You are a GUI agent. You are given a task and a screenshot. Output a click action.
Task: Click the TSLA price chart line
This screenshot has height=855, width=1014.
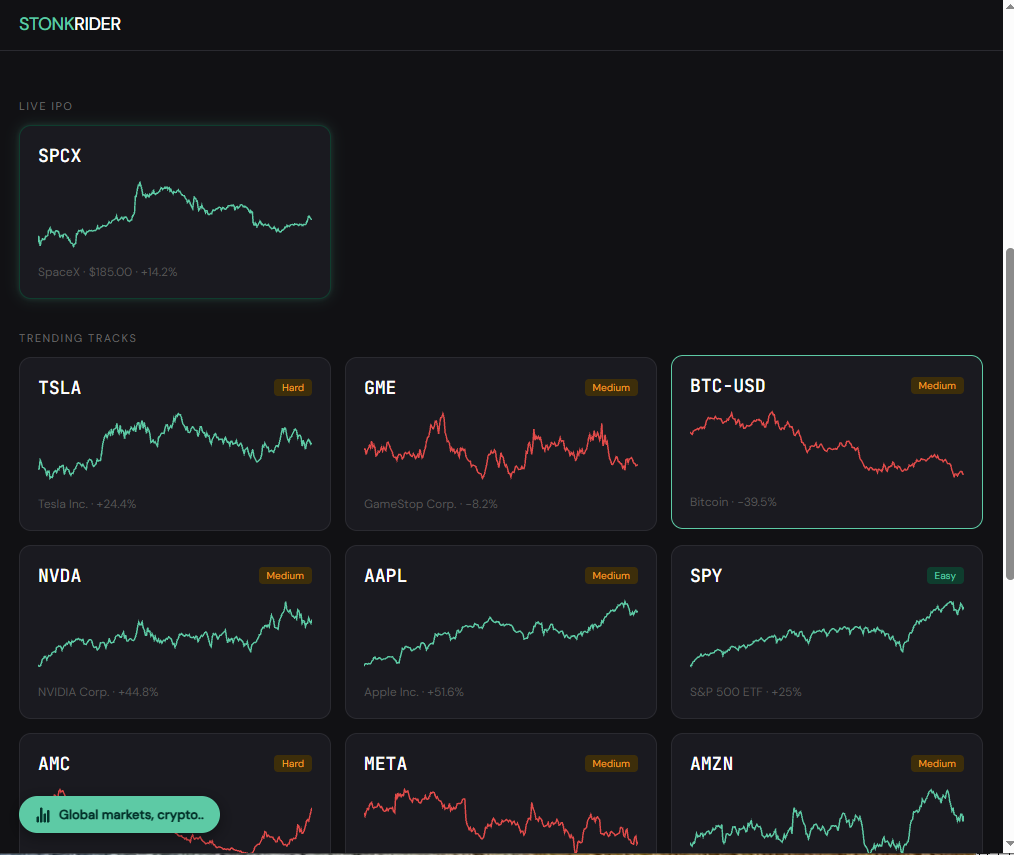coord(175,446)
